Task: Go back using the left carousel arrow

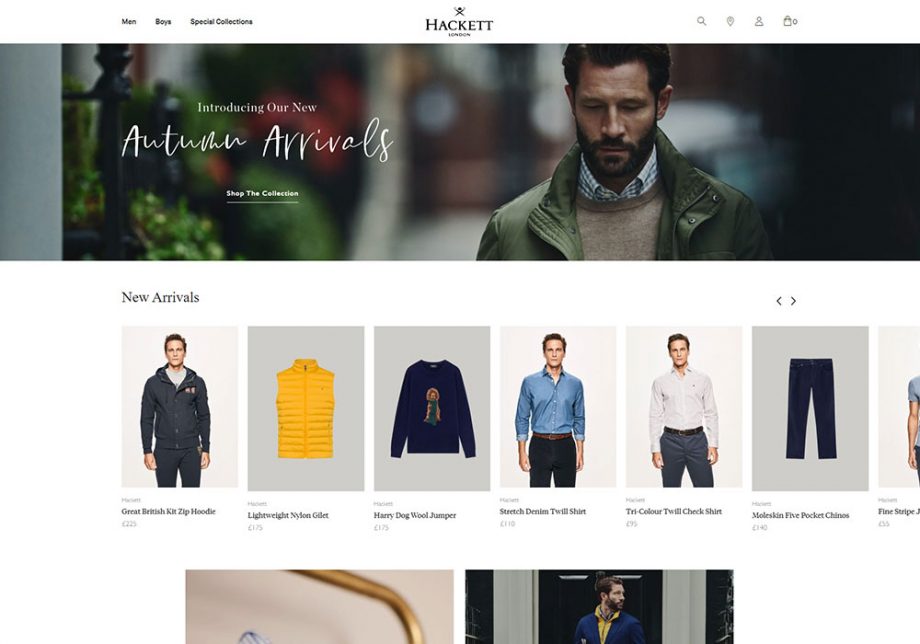Action: 779,299
